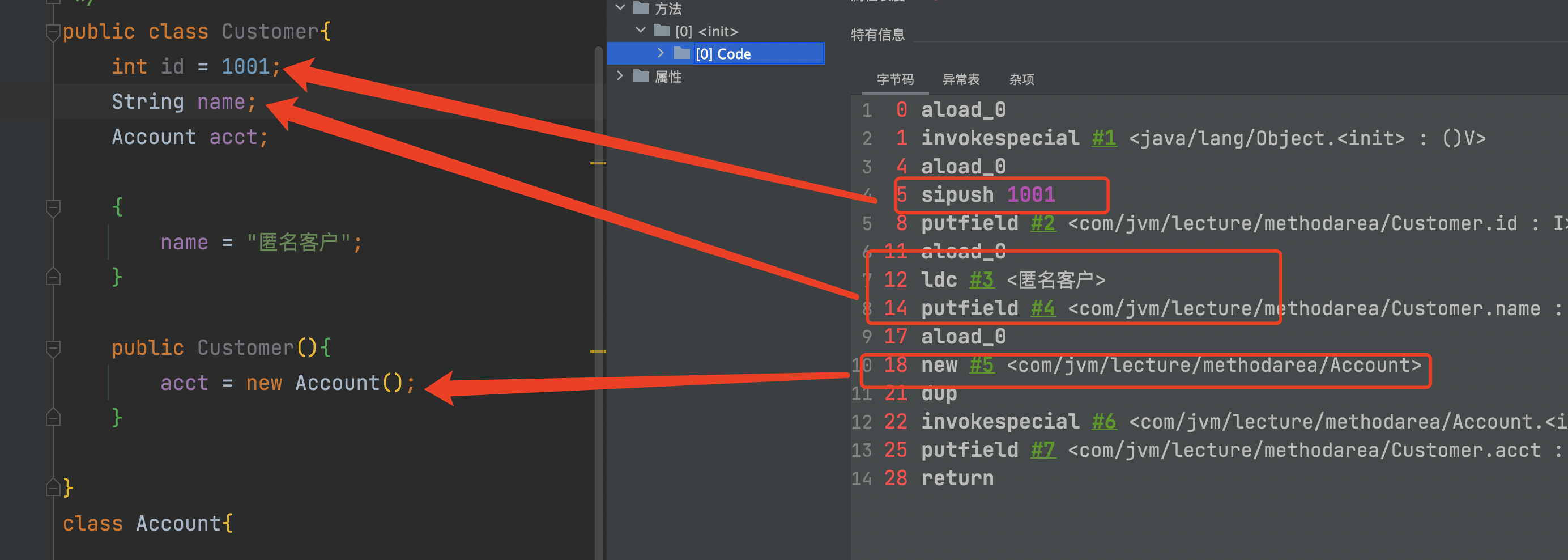Click the 'dup' bytecode instruction
Viewport: 1568px width, 560px height.
[939, 394]
